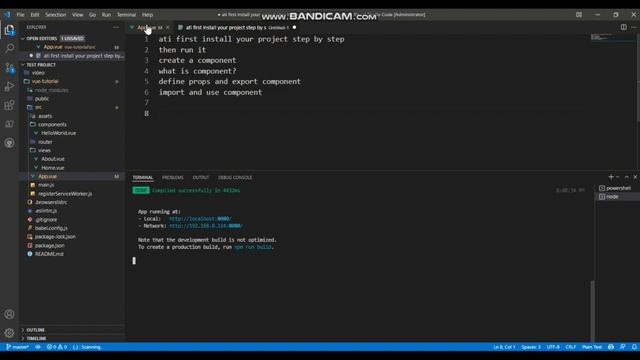
Task: Switch to the App.vue editor tab
Action: point(149,27)
